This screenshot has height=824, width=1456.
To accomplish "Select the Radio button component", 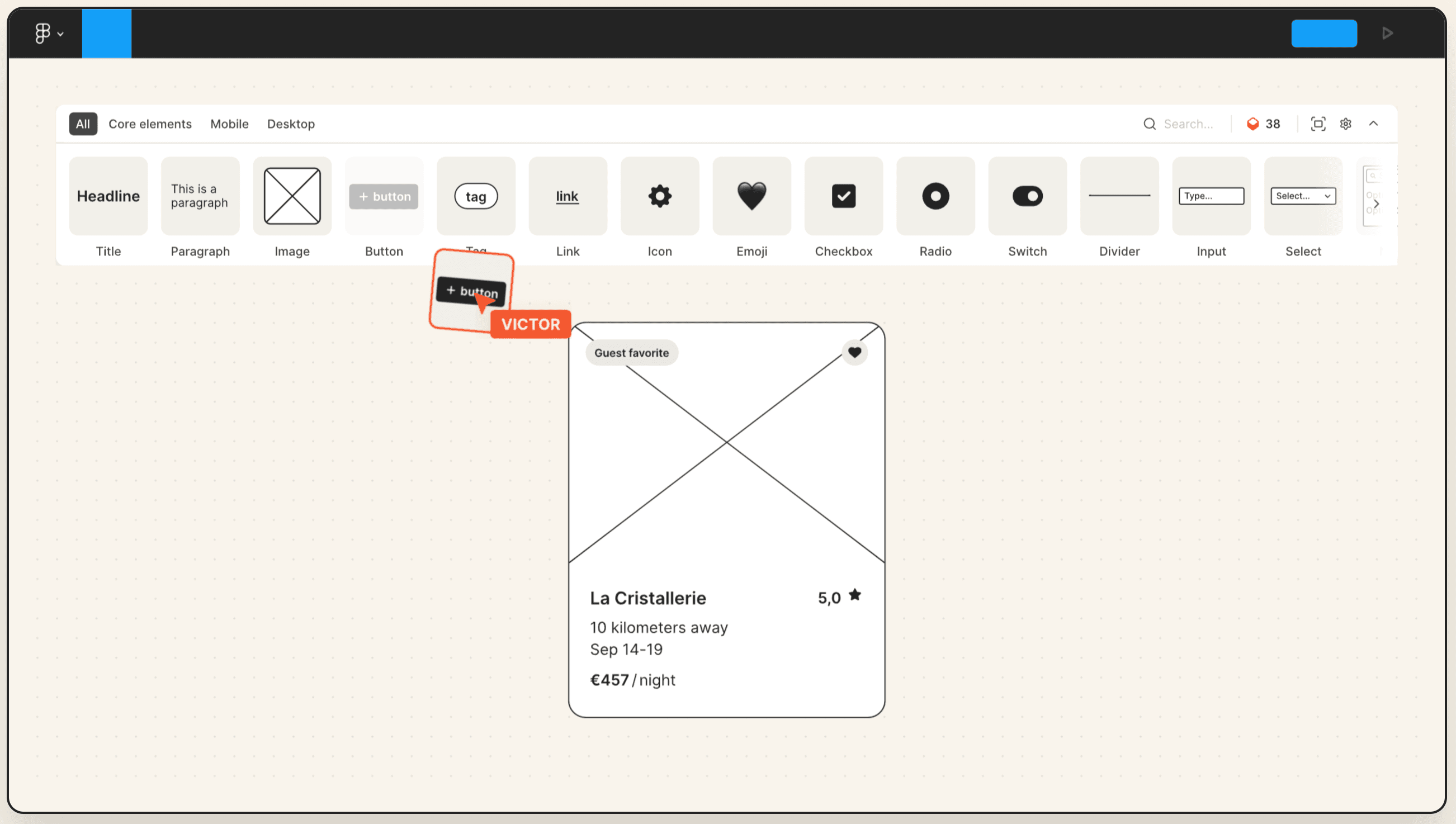I will 935,196.
